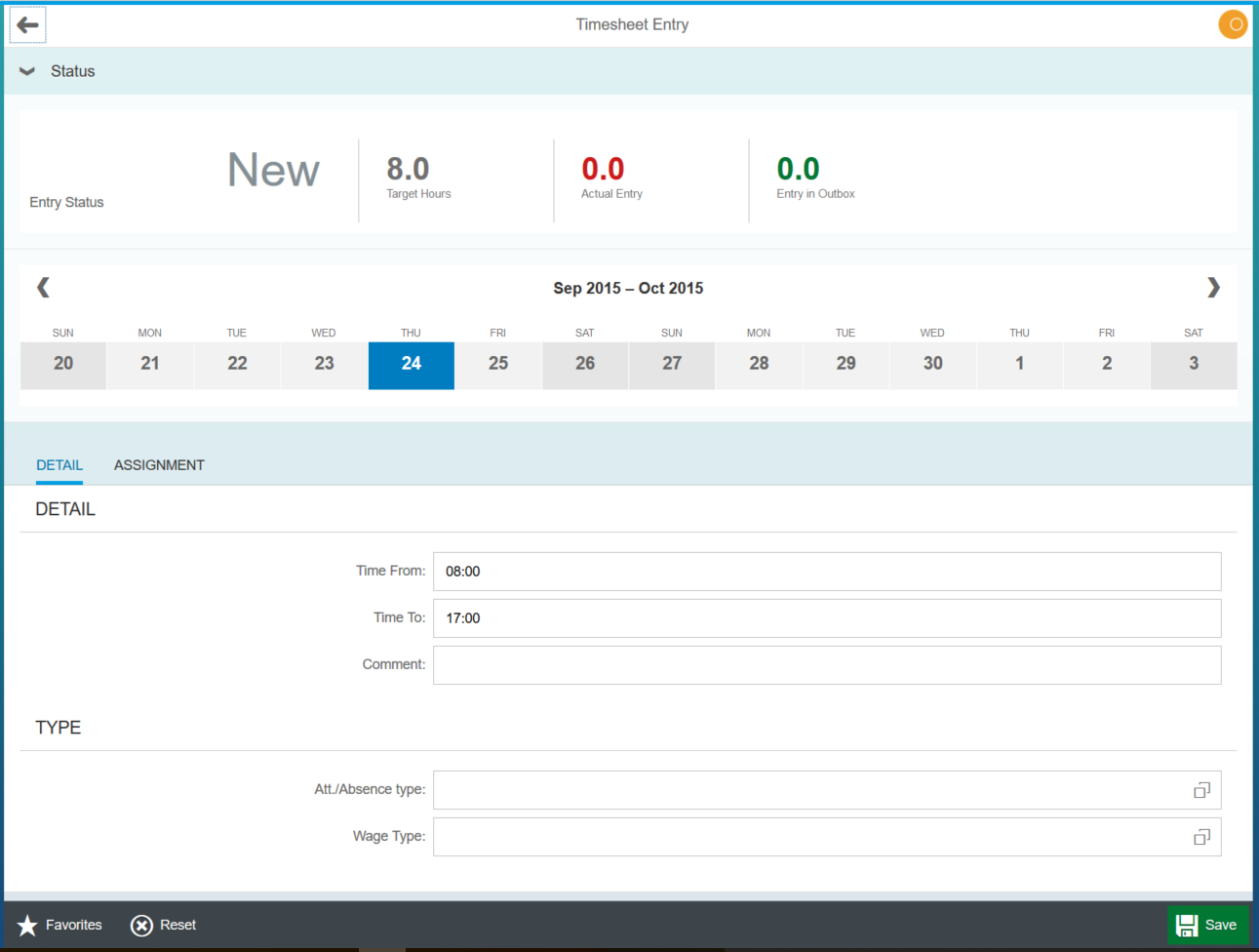Click the Save disk icon

pyautogui.click(x=1186, y=925)
